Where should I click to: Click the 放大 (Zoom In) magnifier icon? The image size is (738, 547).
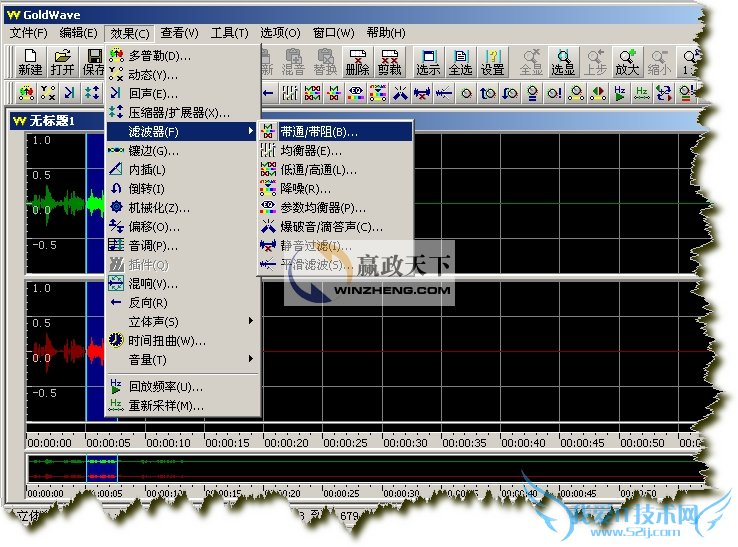(x=627, y=61)
